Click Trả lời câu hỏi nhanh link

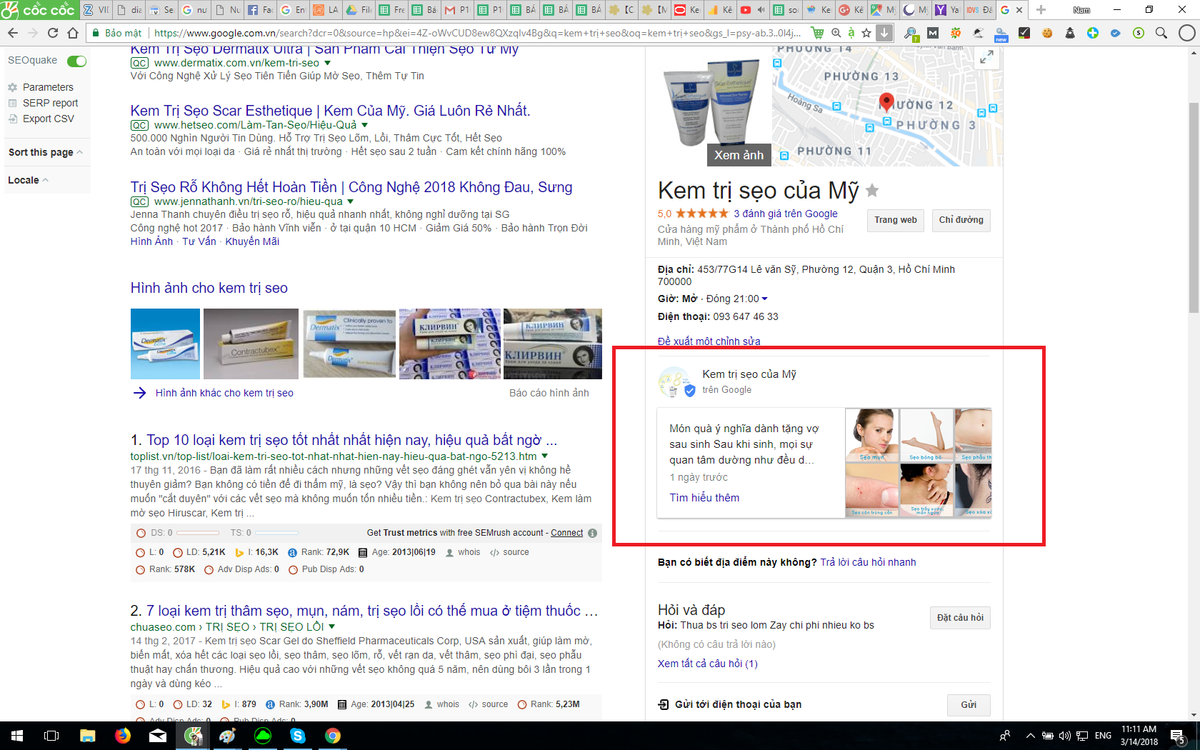click(868, 563)
